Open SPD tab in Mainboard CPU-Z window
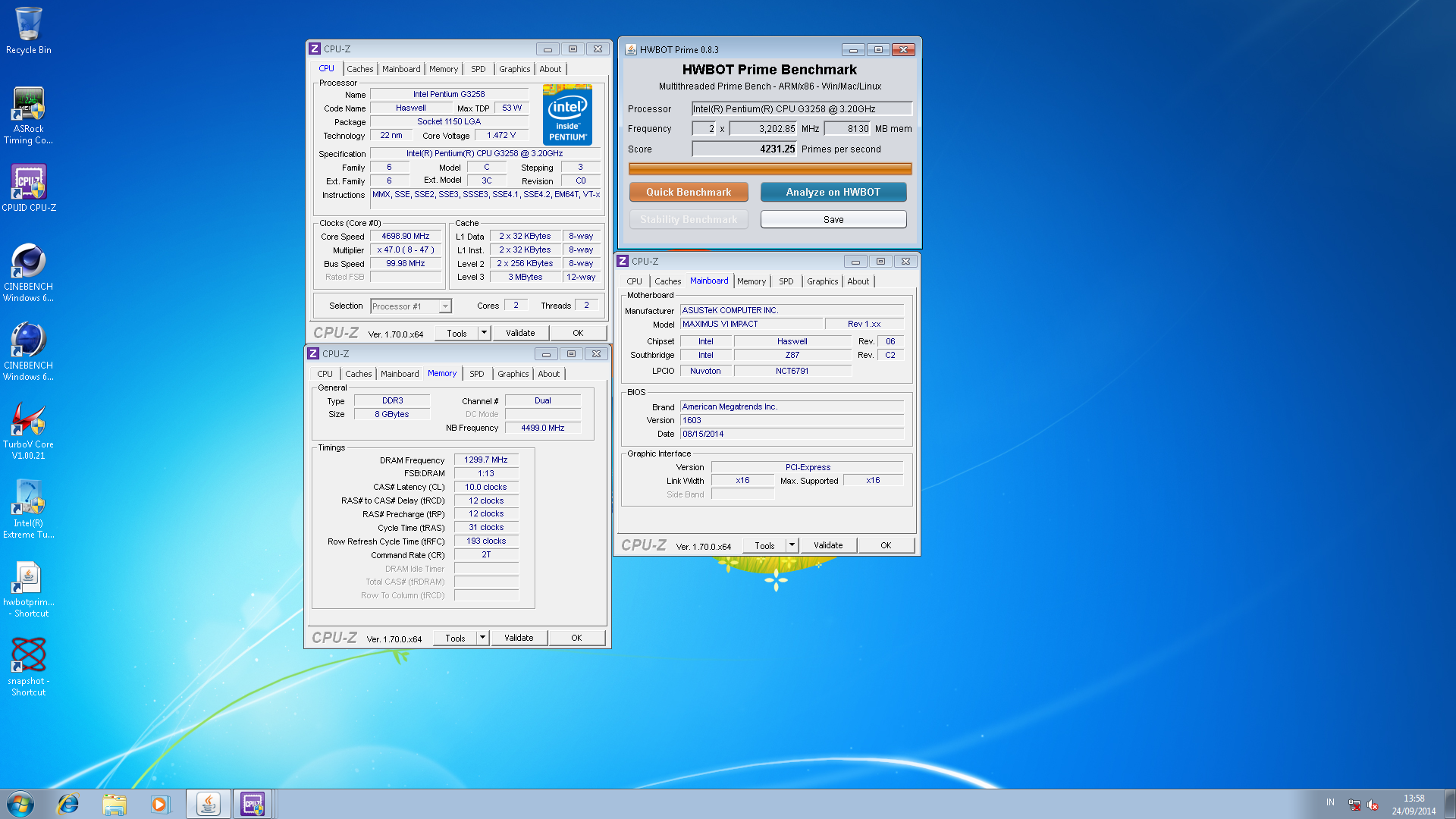 (x=786, y=281)
